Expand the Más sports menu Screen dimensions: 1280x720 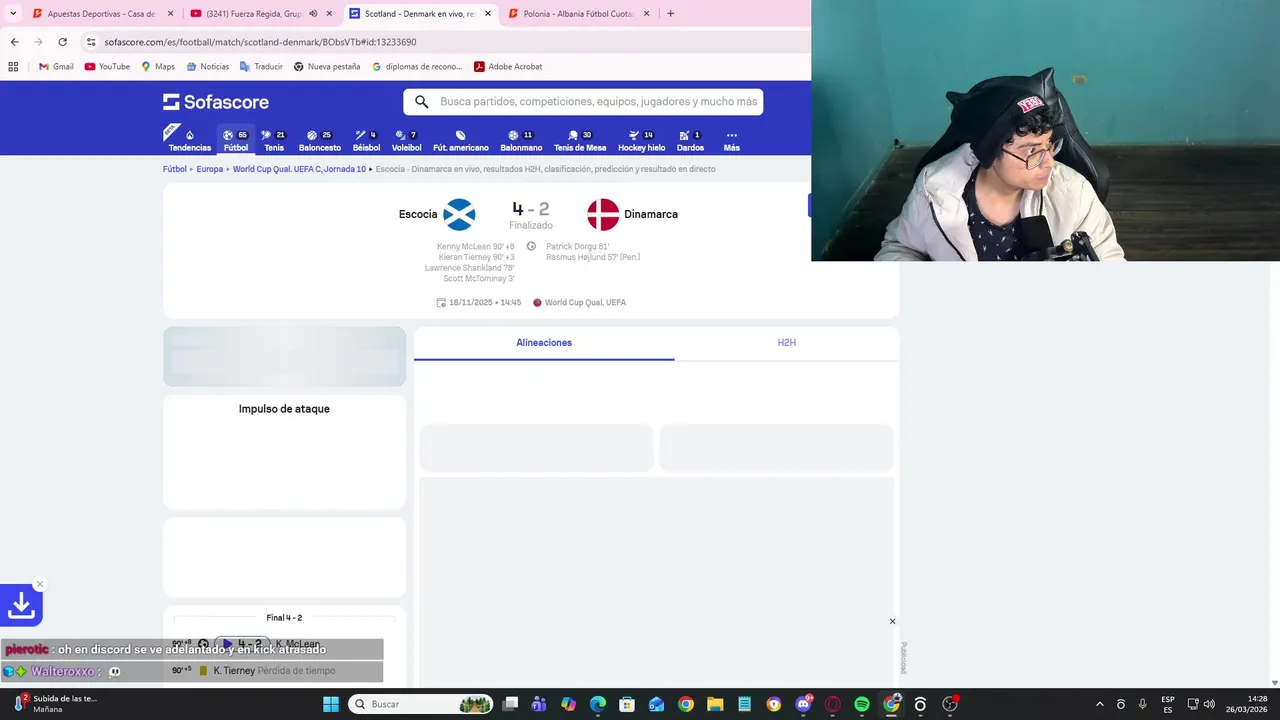(x=731, y=141)
